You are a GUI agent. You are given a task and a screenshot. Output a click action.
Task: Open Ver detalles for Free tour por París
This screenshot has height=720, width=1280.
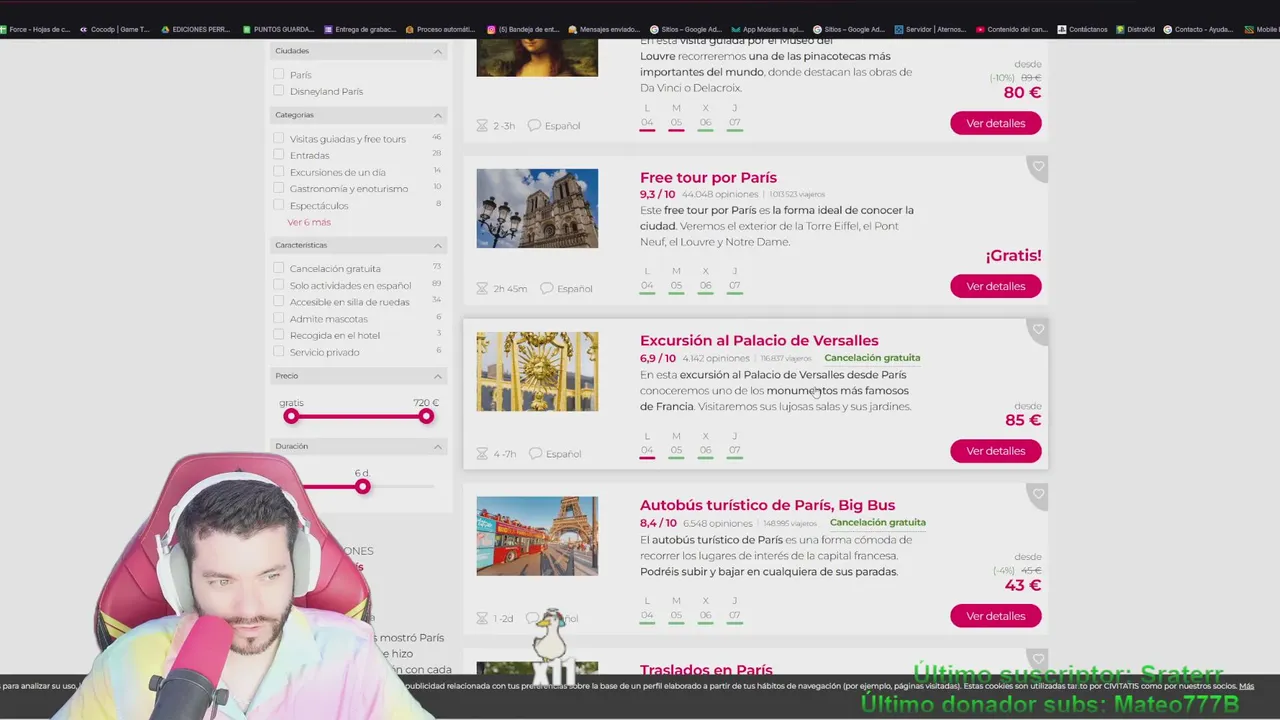[x=995, y=286]
